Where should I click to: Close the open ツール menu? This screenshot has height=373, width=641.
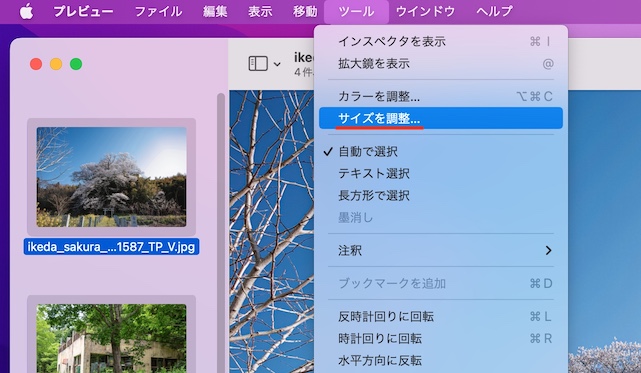point(356,11)
